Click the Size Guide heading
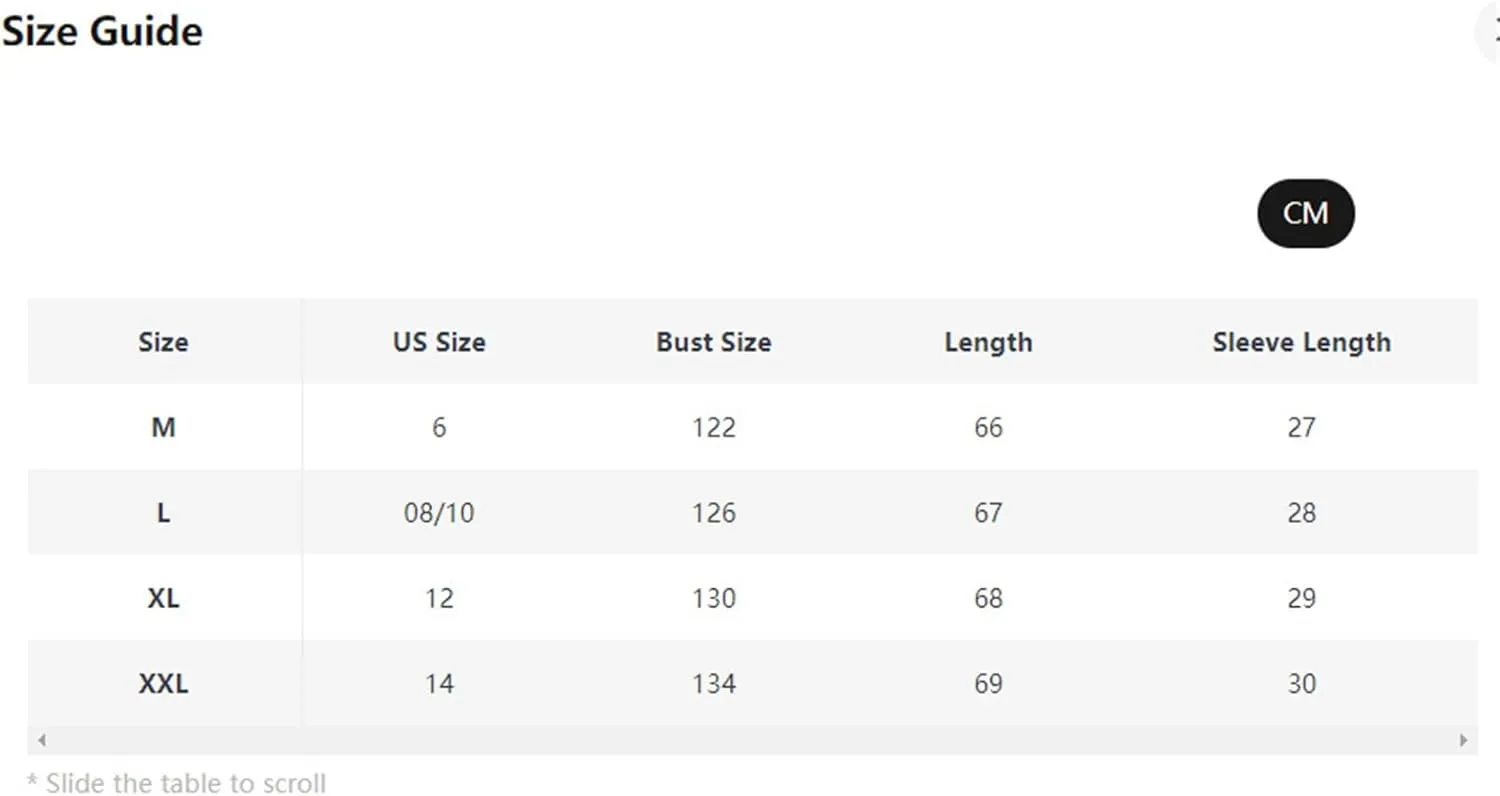The height and width of the screenshot is (796, 1500). point(102,32)
